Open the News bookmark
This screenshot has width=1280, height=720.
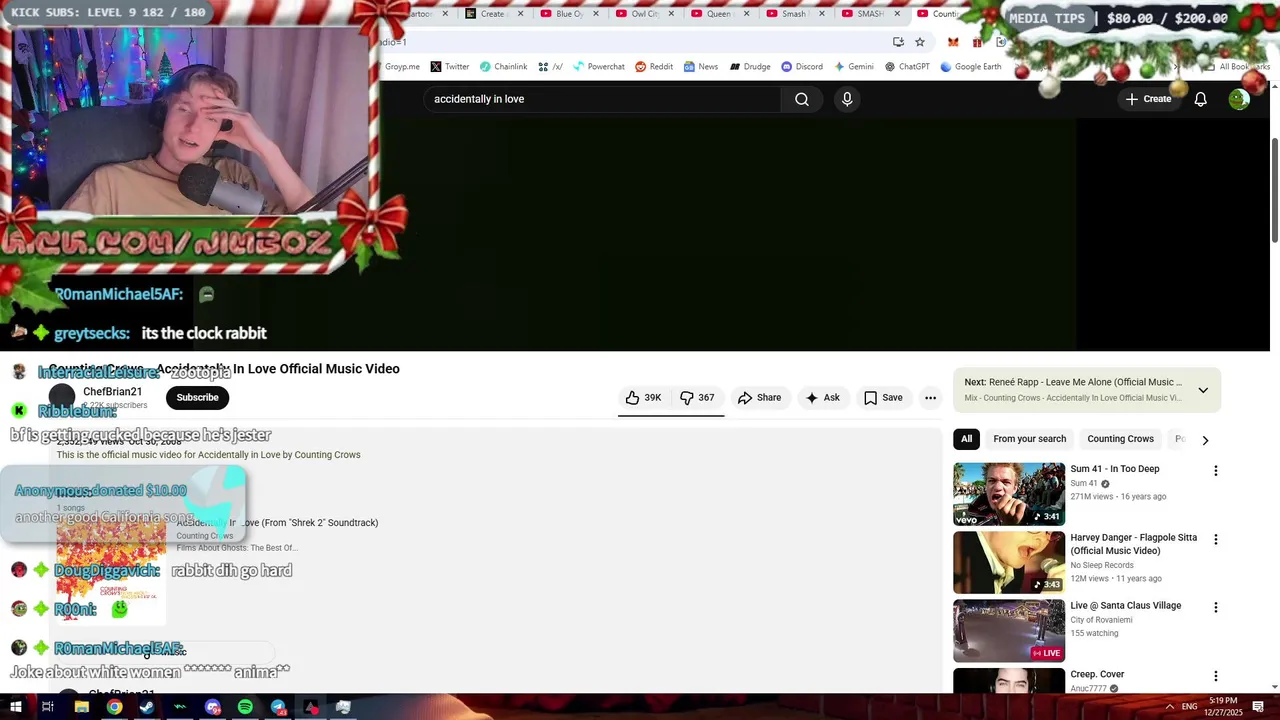pos(701,67)
